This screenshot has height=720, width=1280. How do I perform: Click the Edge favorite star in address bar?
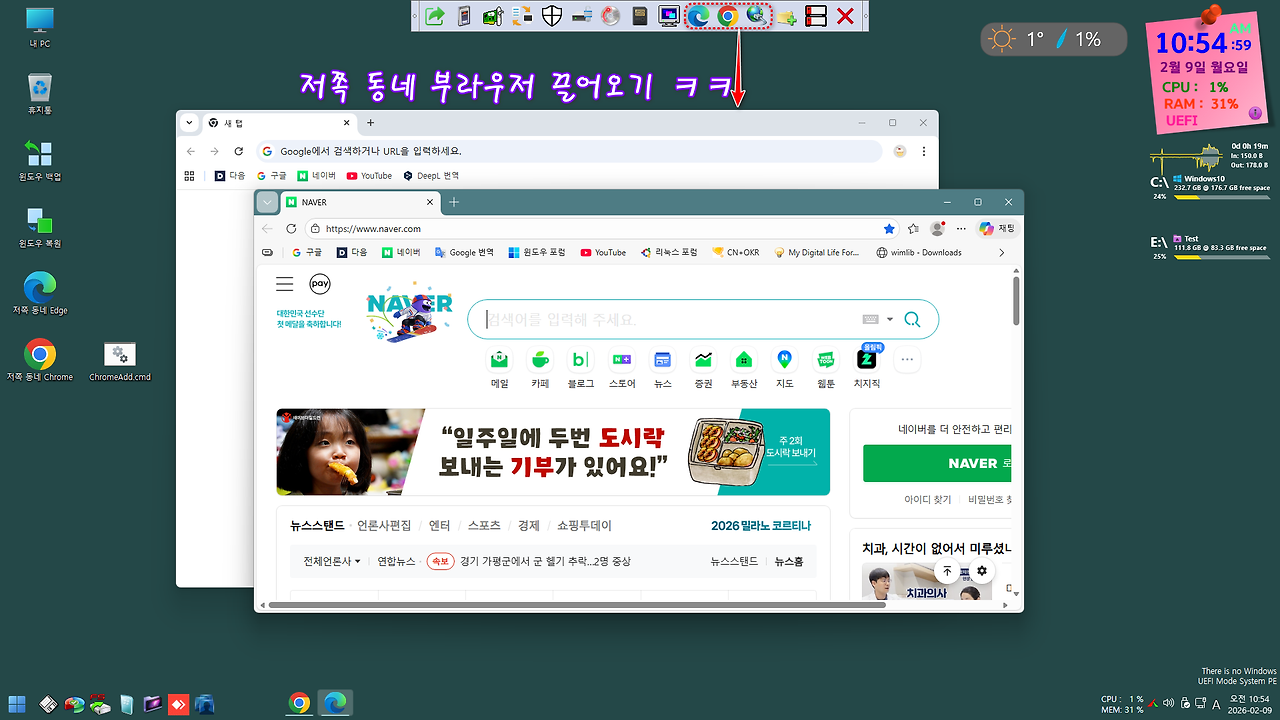(x=889, y=229)
